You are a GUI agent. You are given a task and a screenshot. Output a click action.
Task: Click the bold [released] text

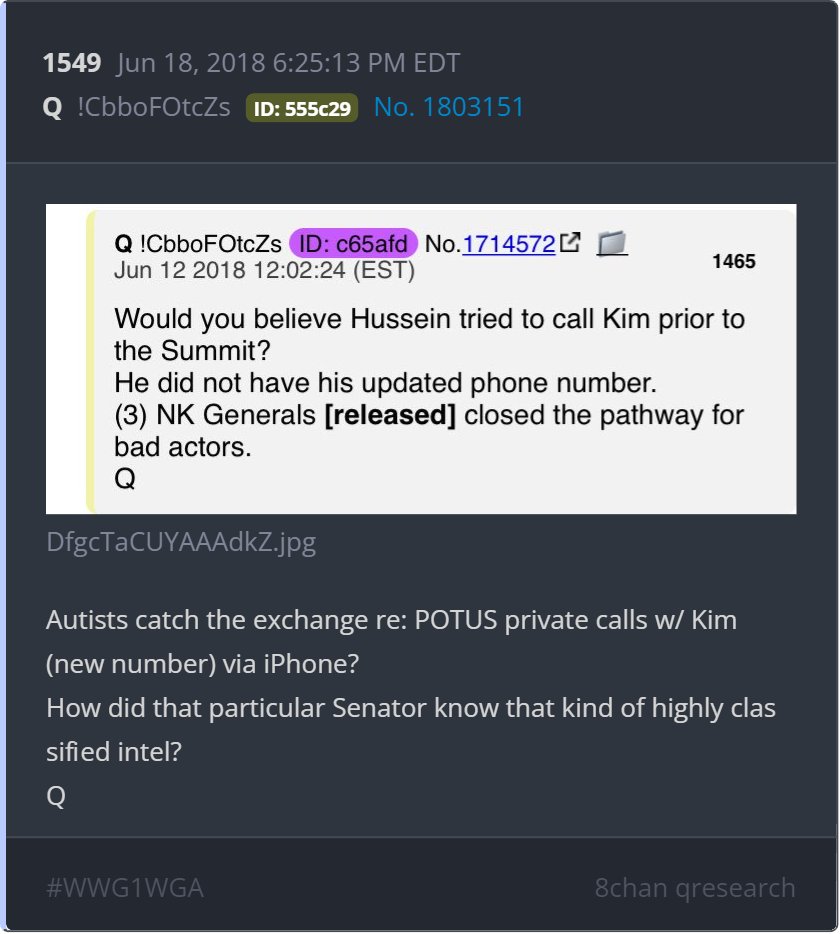click(390, 415)
